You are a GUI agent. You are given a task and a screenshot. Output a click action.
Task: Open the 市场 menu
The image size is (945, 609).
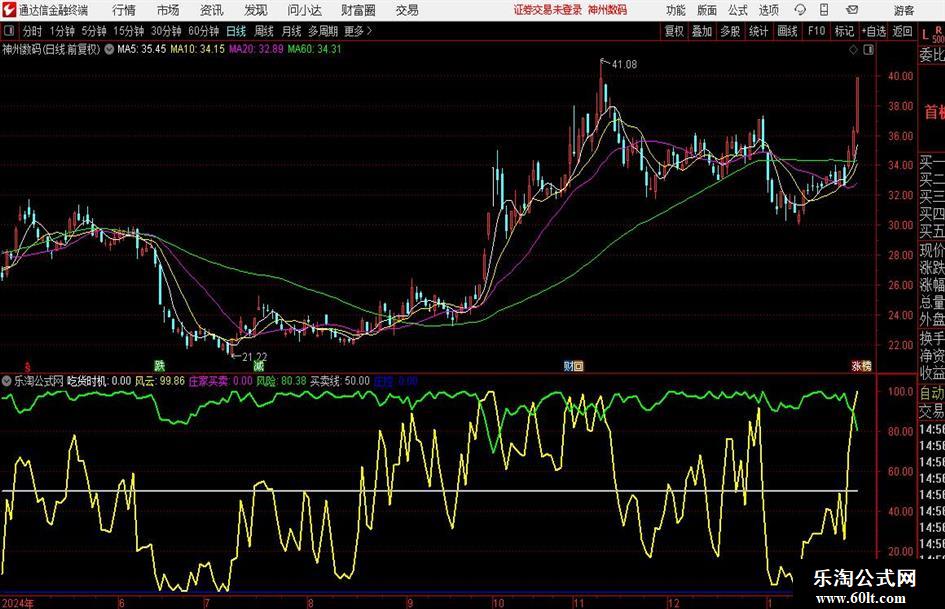coord(168,10)
